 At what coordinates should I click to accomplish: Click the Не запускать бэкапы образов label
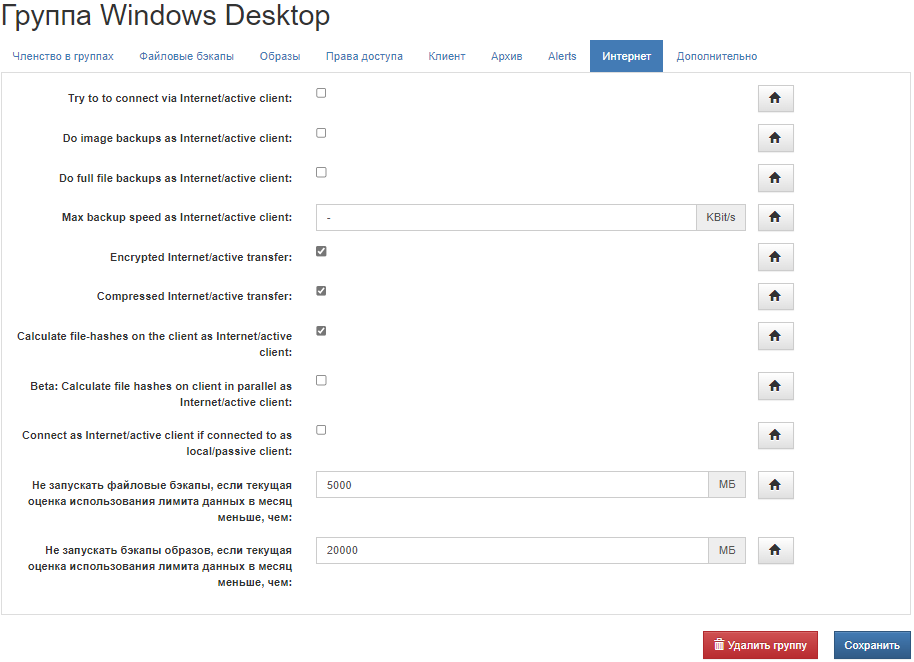[160, 566]
